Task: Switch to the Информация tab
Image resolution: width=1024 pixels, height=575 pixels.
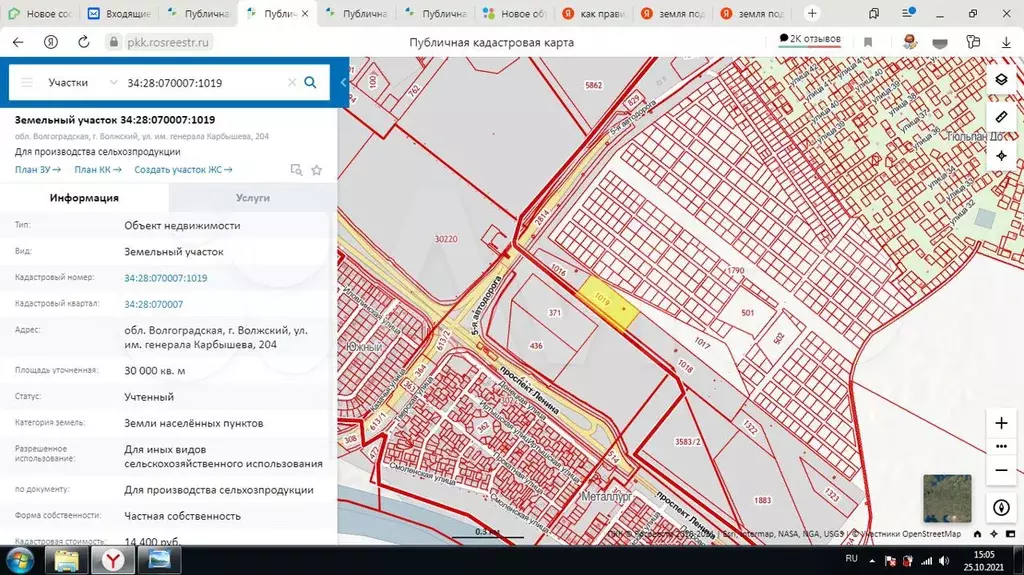Action: [x=84, y=198]
